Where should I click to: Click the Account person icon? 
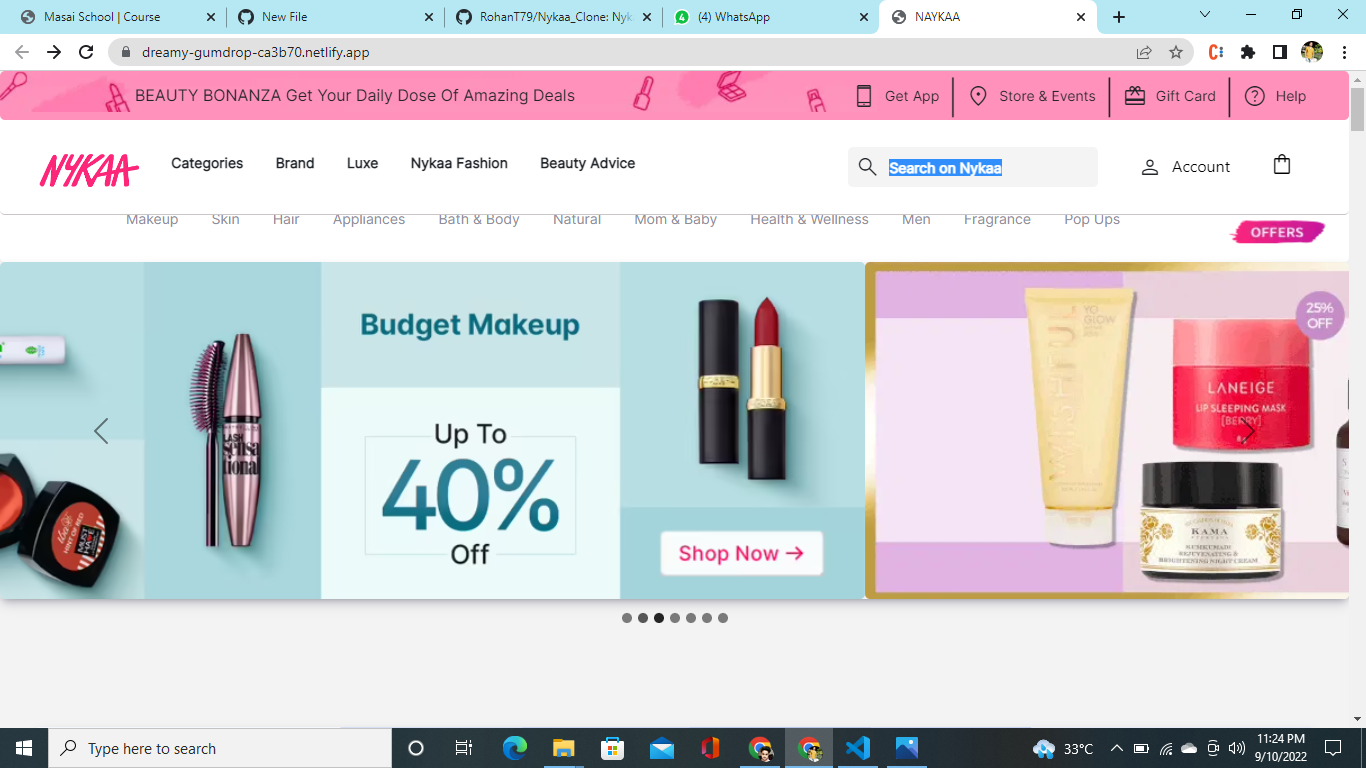(x=1148, y=166)
